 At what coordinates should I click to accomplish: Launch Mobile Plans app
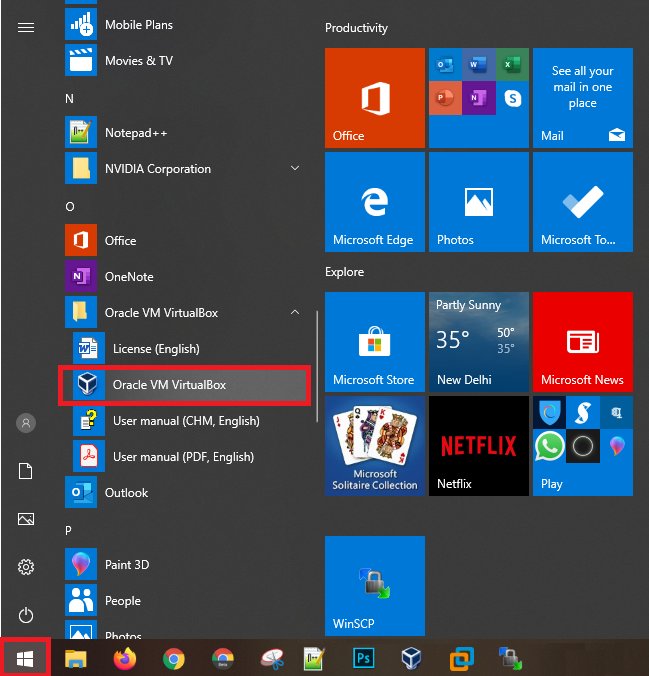tap(183, 25)
